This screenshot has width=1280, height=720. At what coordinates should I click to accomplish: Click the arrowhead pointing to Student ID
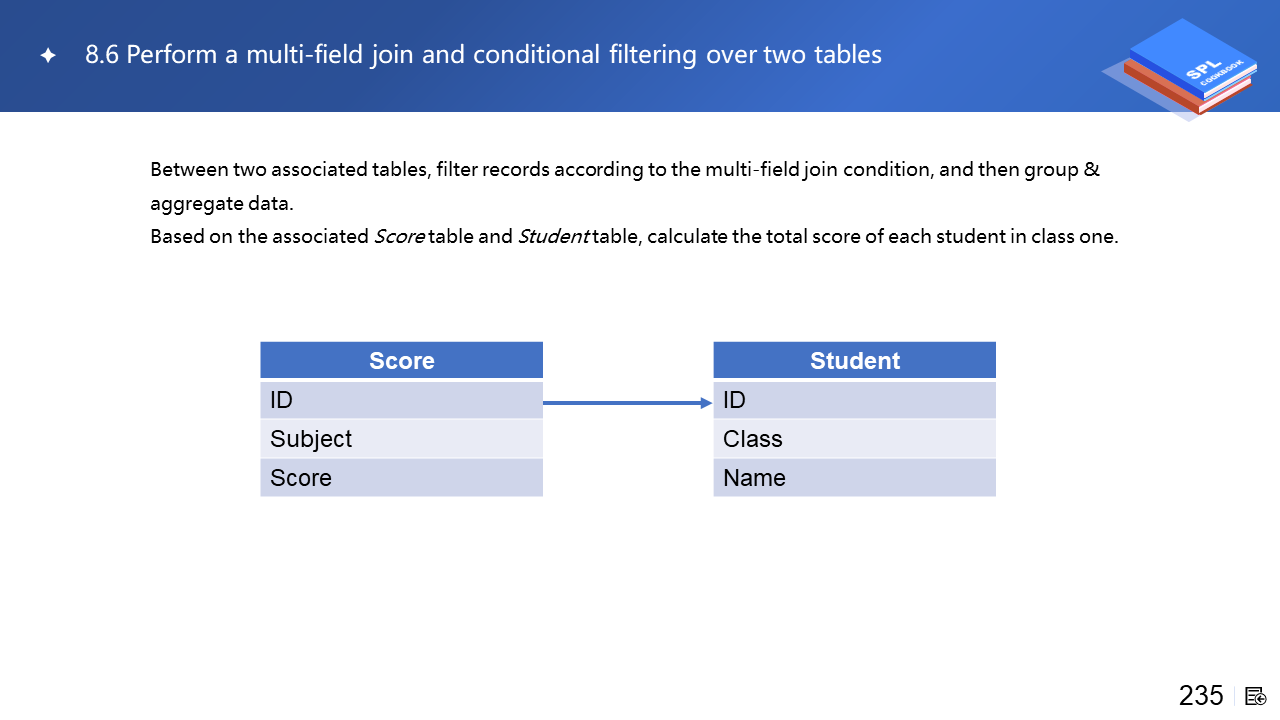706,403
